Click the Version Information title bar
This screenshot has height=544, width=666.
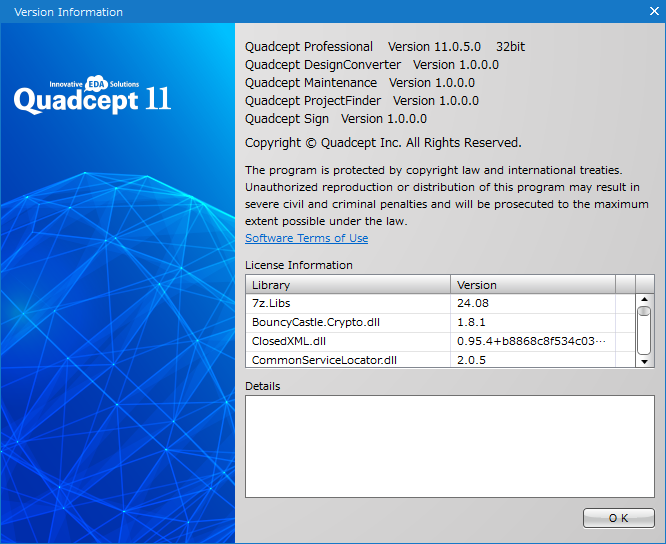pyautogui.click(x=300, y=12)
